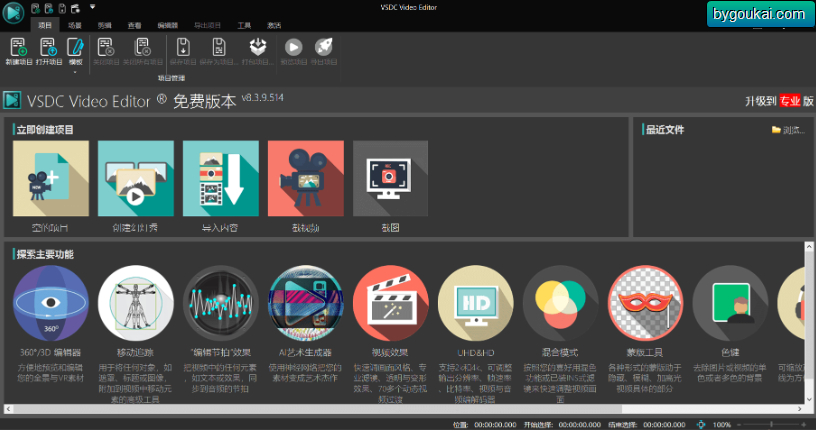Switch to the 工具 ribbon tab
Viewport: 816px width, 431px height.
pos(244,25)
